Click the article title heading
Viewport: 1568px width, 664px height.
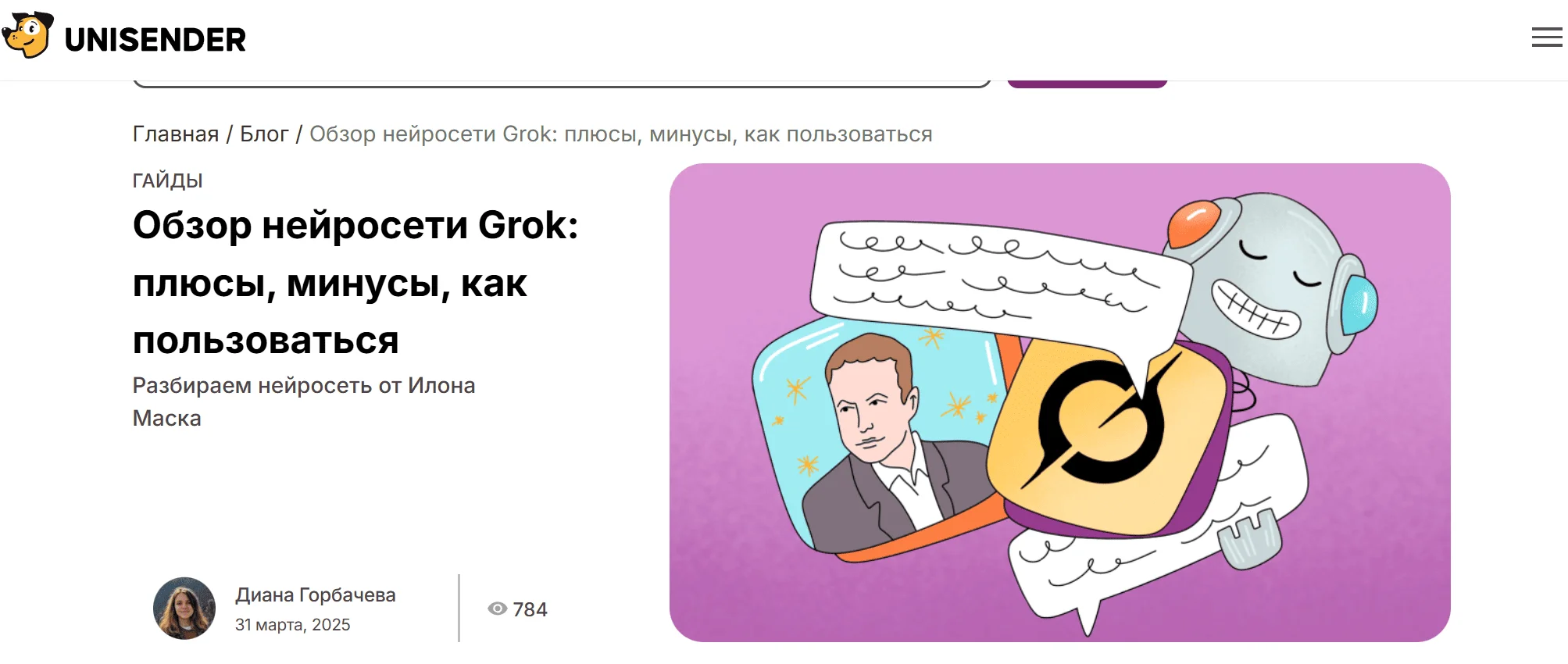pyautogui.click(x=355, y=282)
